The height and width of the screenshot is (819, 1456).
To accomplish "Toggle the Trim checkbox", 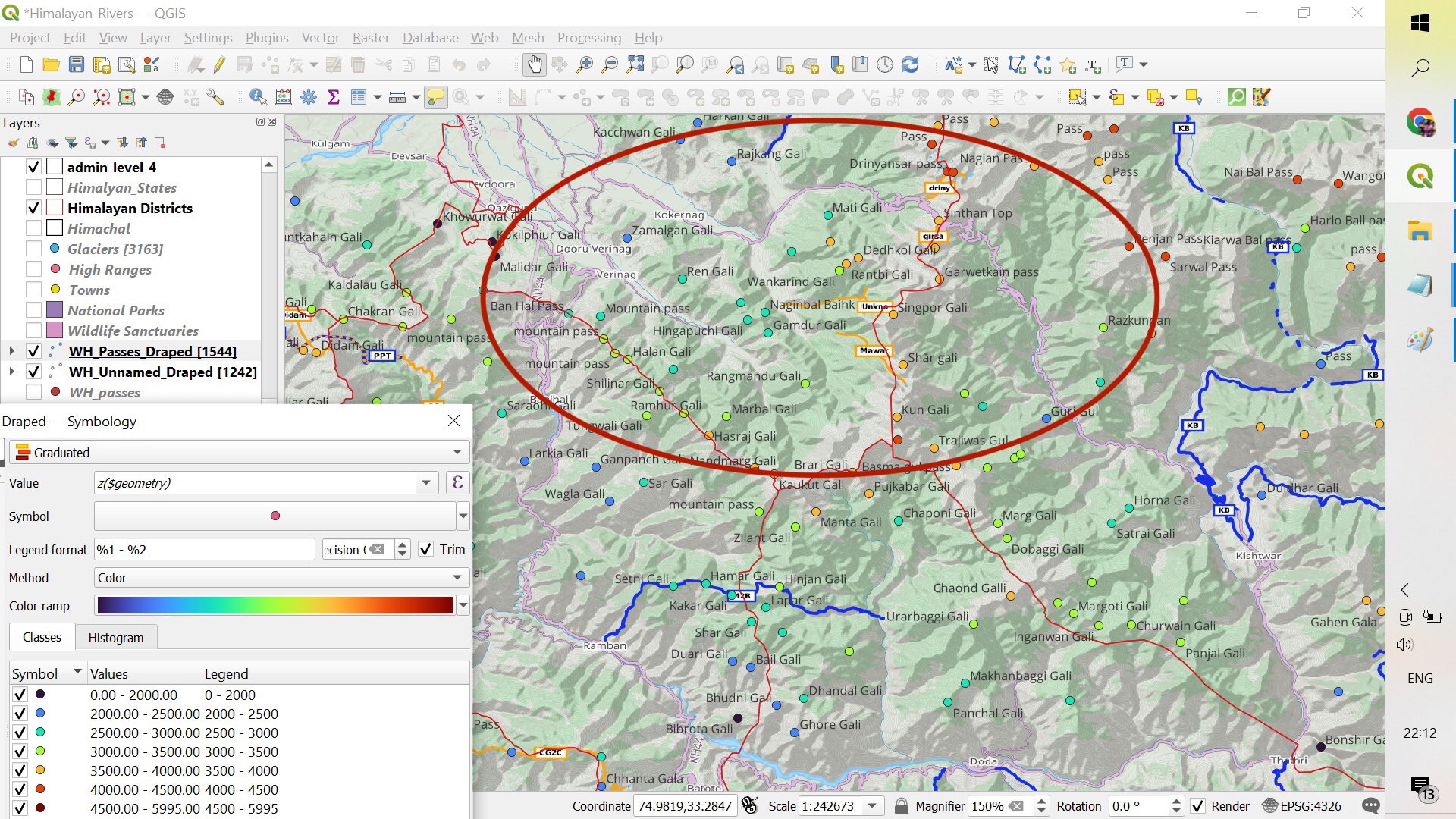I will pos(426,549).
